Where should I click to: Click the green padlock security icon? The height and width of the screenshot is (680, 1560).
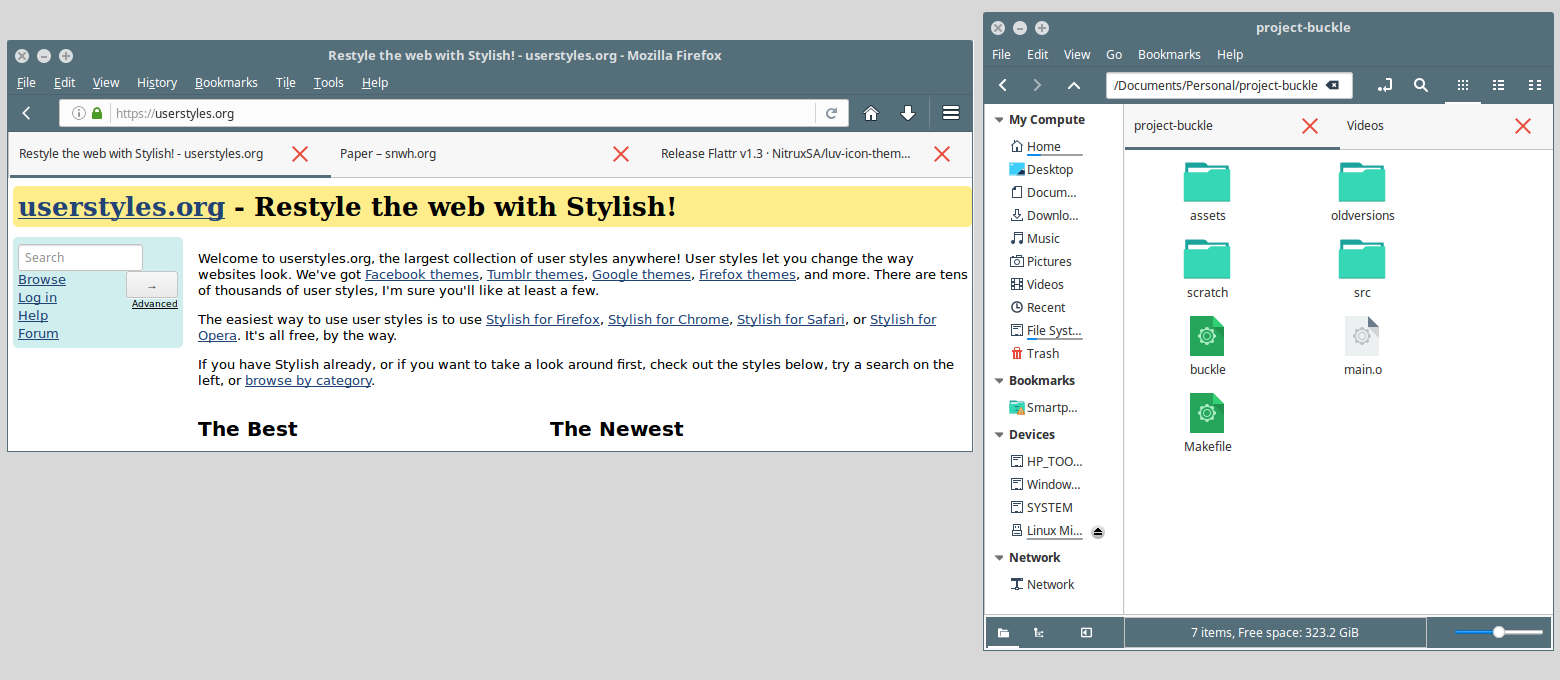(x=97, y=113)
